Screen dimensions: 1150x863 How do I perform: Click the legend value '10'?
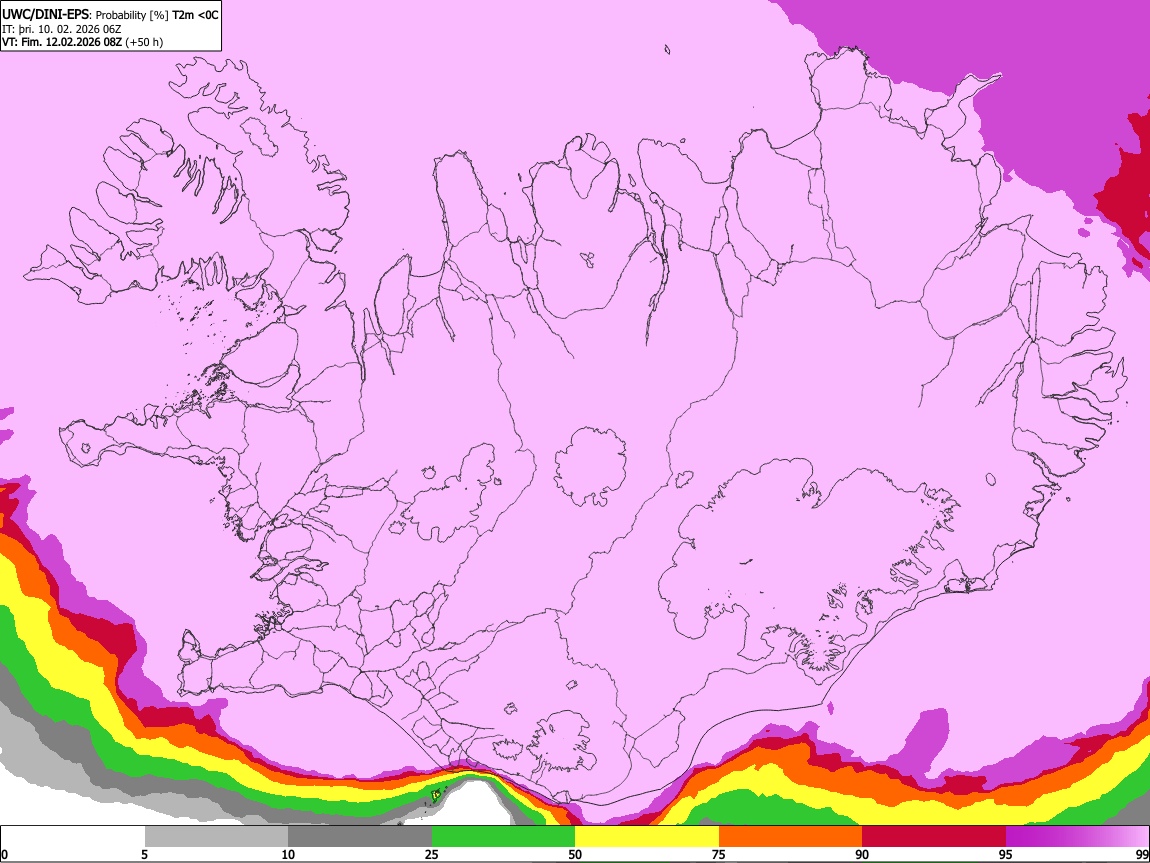(x=288, y=854)
